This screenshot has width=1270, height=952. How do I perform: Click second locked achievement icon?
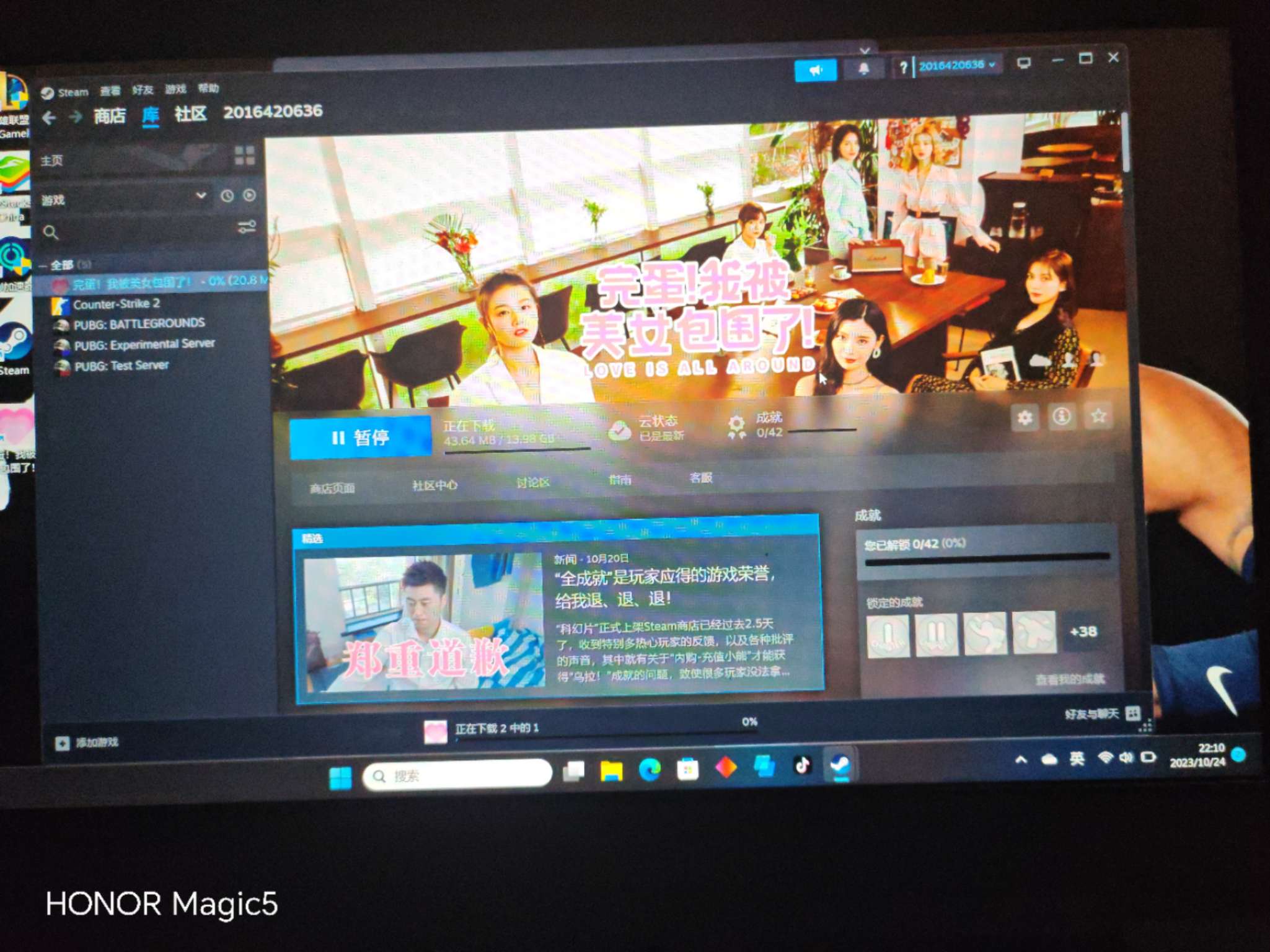tap(937, 634)
